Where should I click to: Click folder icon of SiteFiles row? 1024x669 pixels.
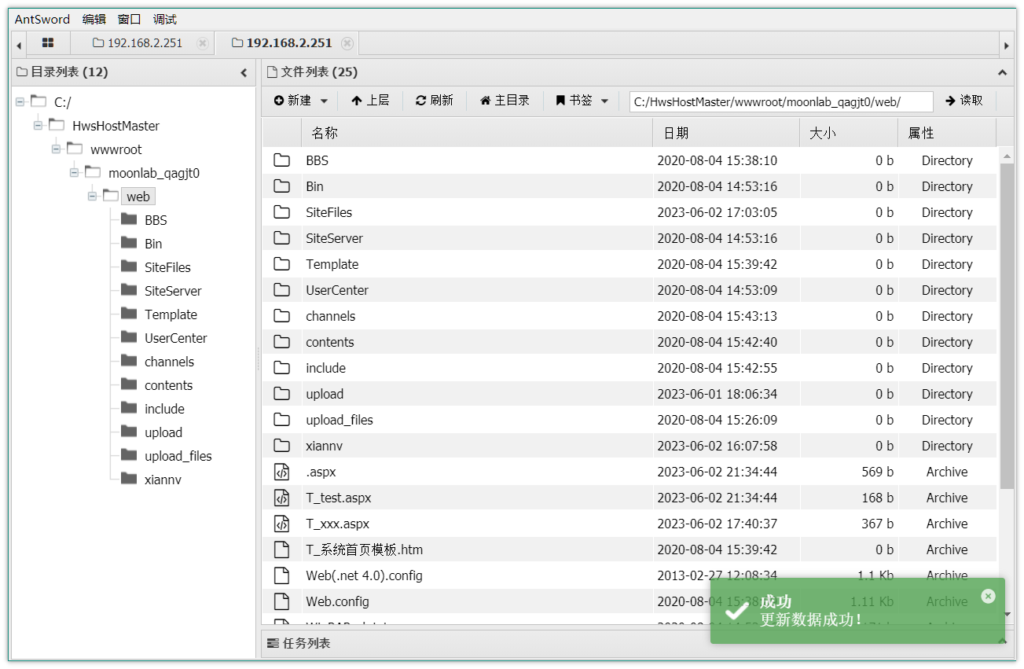pos(281,212)
